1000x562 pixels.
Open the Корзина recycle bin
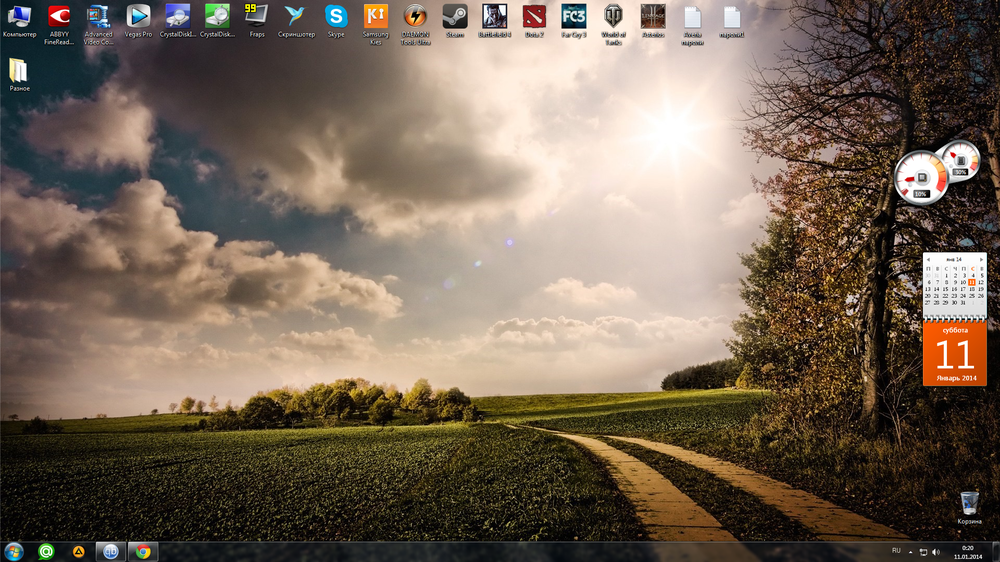pos(969,504)
